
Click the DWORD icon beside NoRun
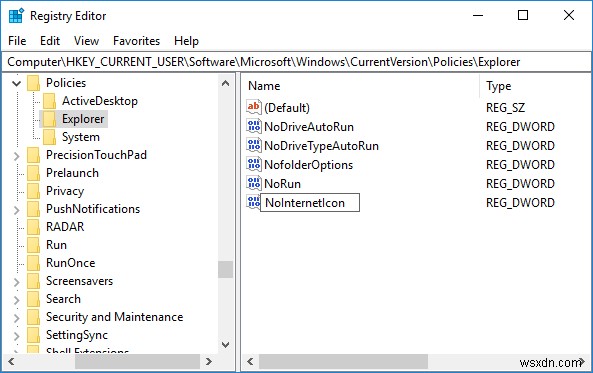tap(253, 183)
